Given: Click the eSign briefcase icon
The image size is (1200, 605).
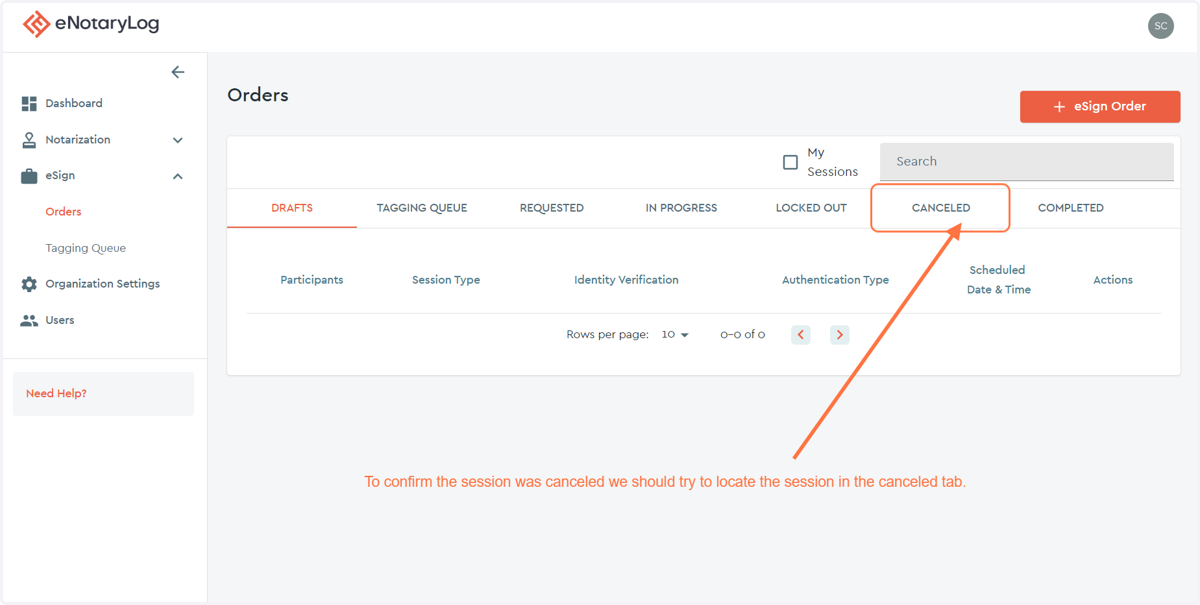Looking at the screenshot, I should point(29,176).
